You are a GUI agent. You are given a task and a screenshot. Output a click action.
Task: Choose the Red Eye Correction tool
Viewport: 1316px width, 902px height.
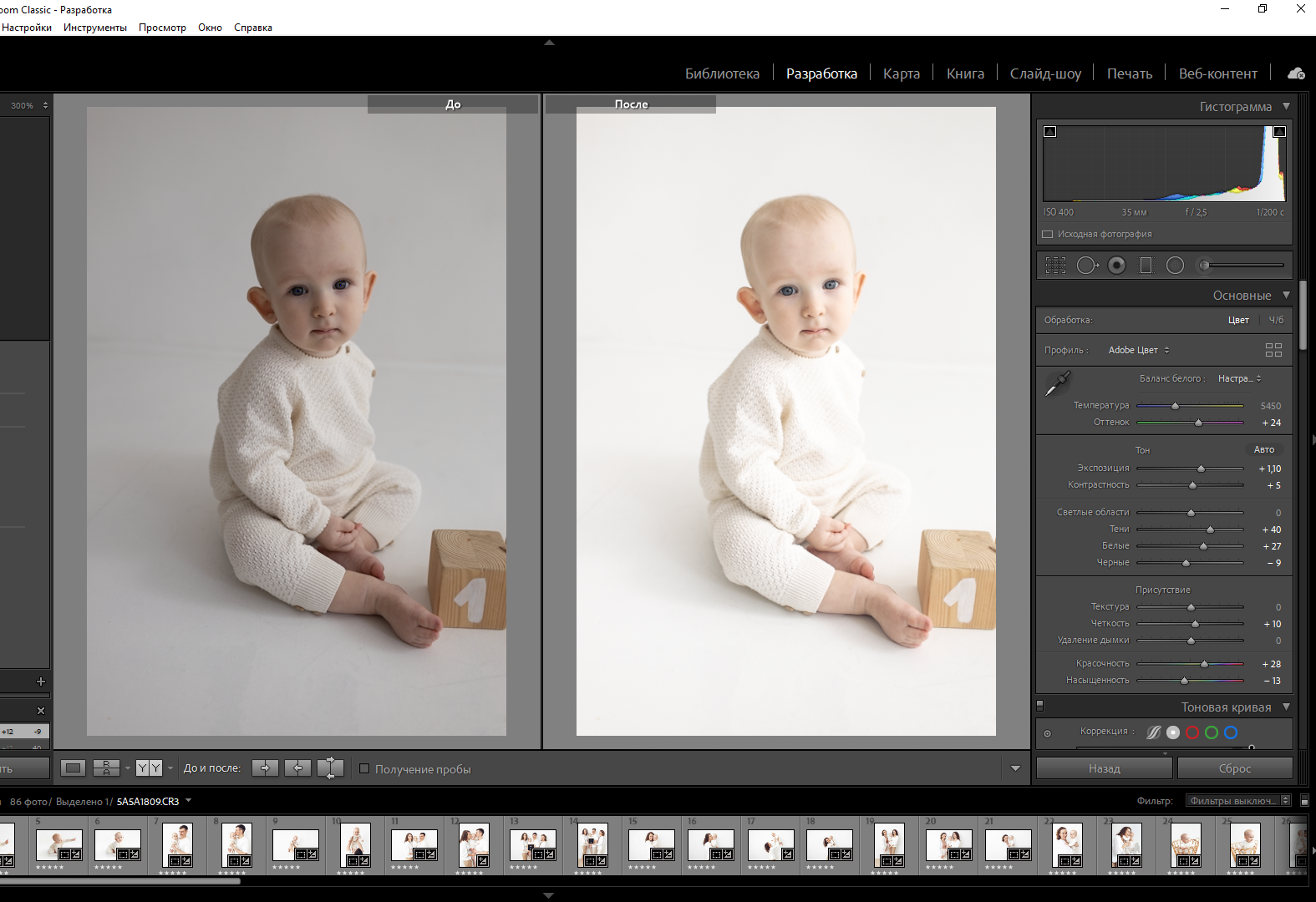(x=1116, y=266)
